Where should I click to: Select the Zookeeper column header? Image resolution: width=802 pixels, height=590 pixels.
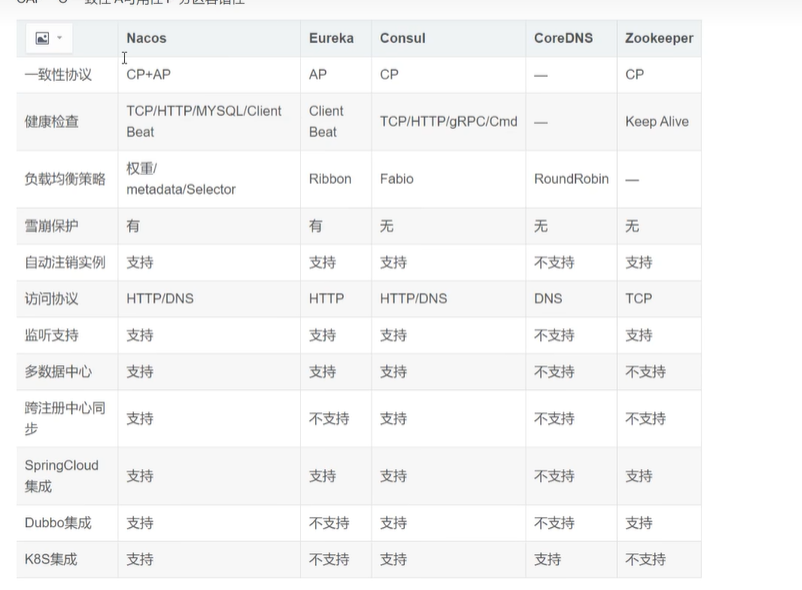[659, 38]
